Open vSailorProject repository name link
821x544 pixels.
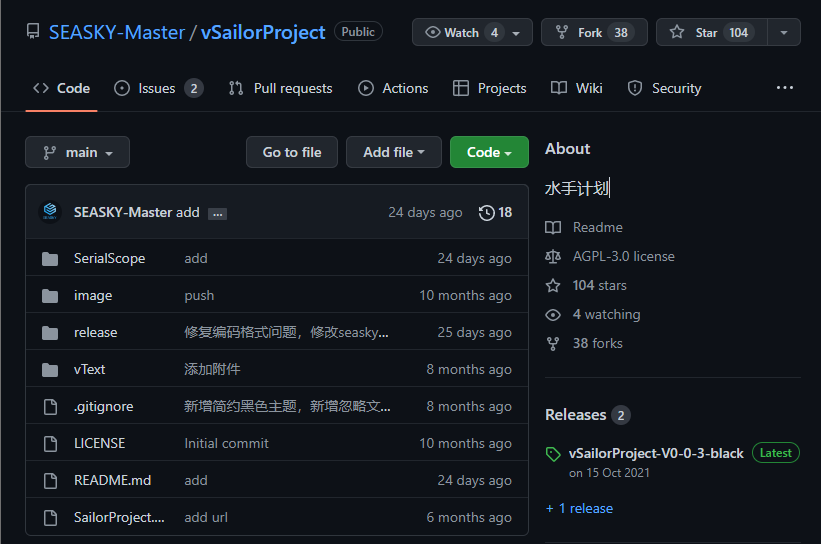tap(263, 32)
